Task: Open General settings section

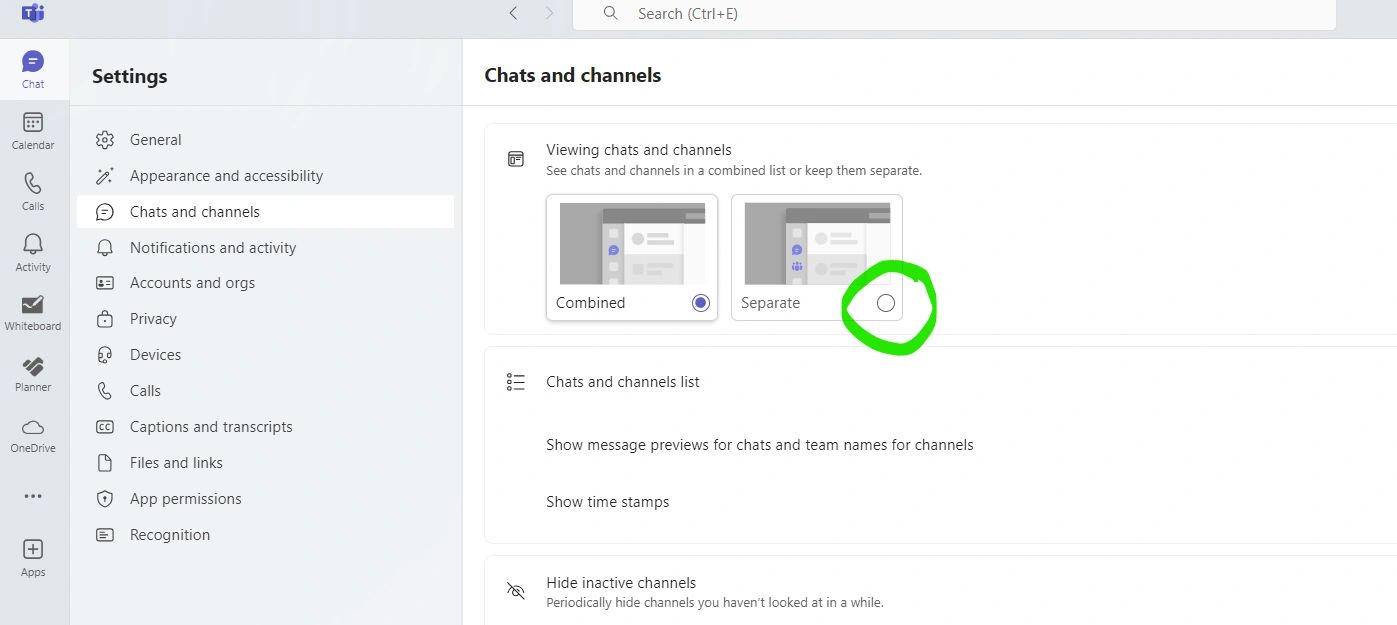Action: pyautogui.click(x=156, y=140)
